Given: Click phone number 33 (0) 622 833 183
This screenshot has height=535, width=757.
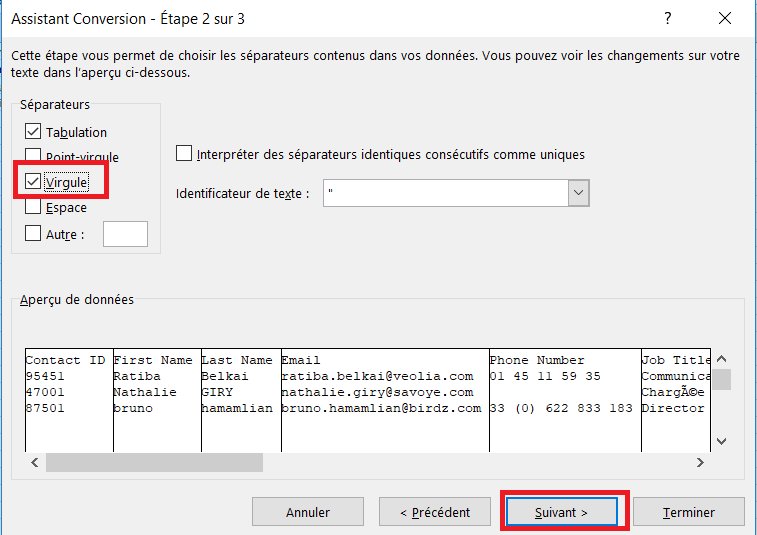Looking at the screenshot, I should (561, 408).
